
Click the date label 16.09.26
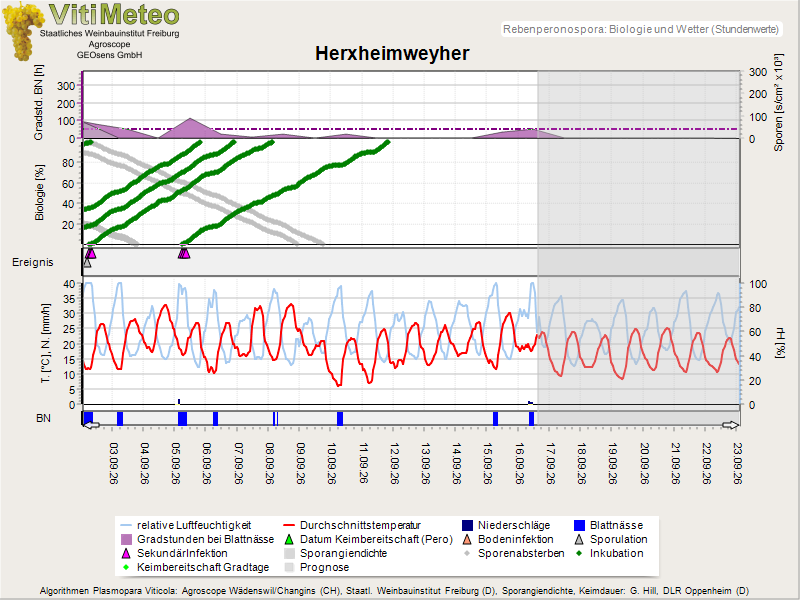pyautogui.click(x=519, y=463)
